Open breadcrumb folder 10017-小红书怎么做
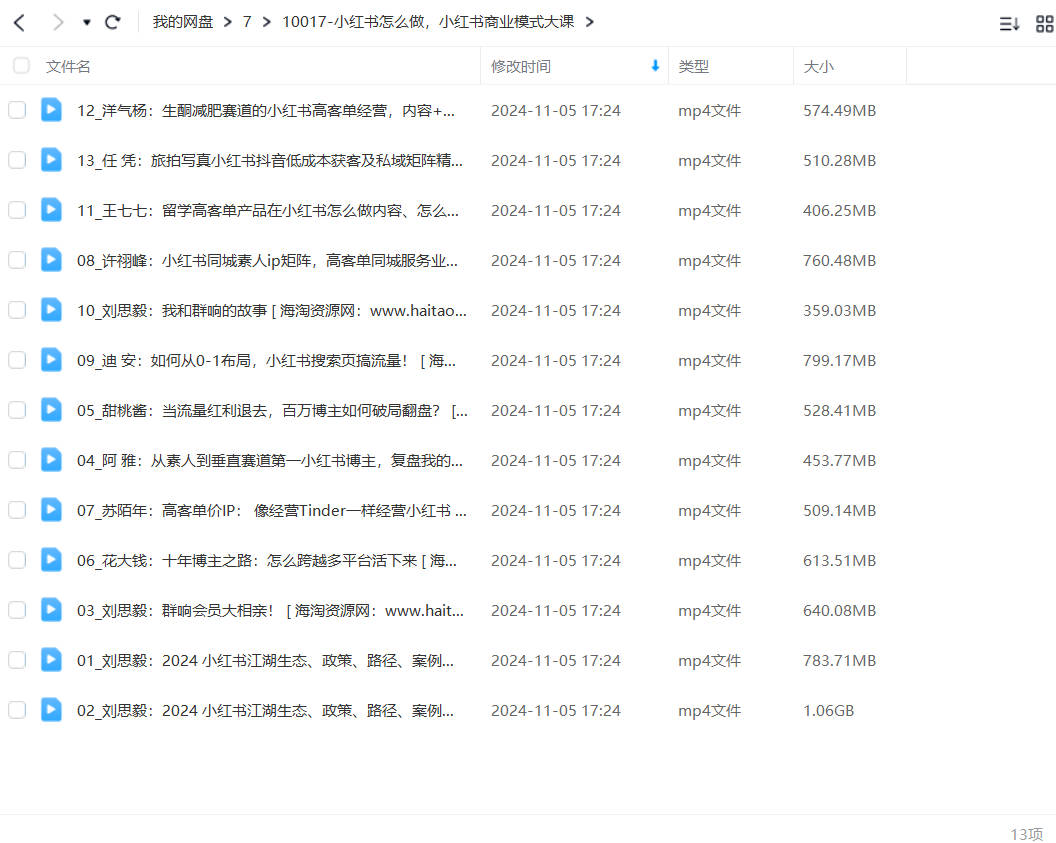This screenshot has width=1056, height=843. click(428, 22)
